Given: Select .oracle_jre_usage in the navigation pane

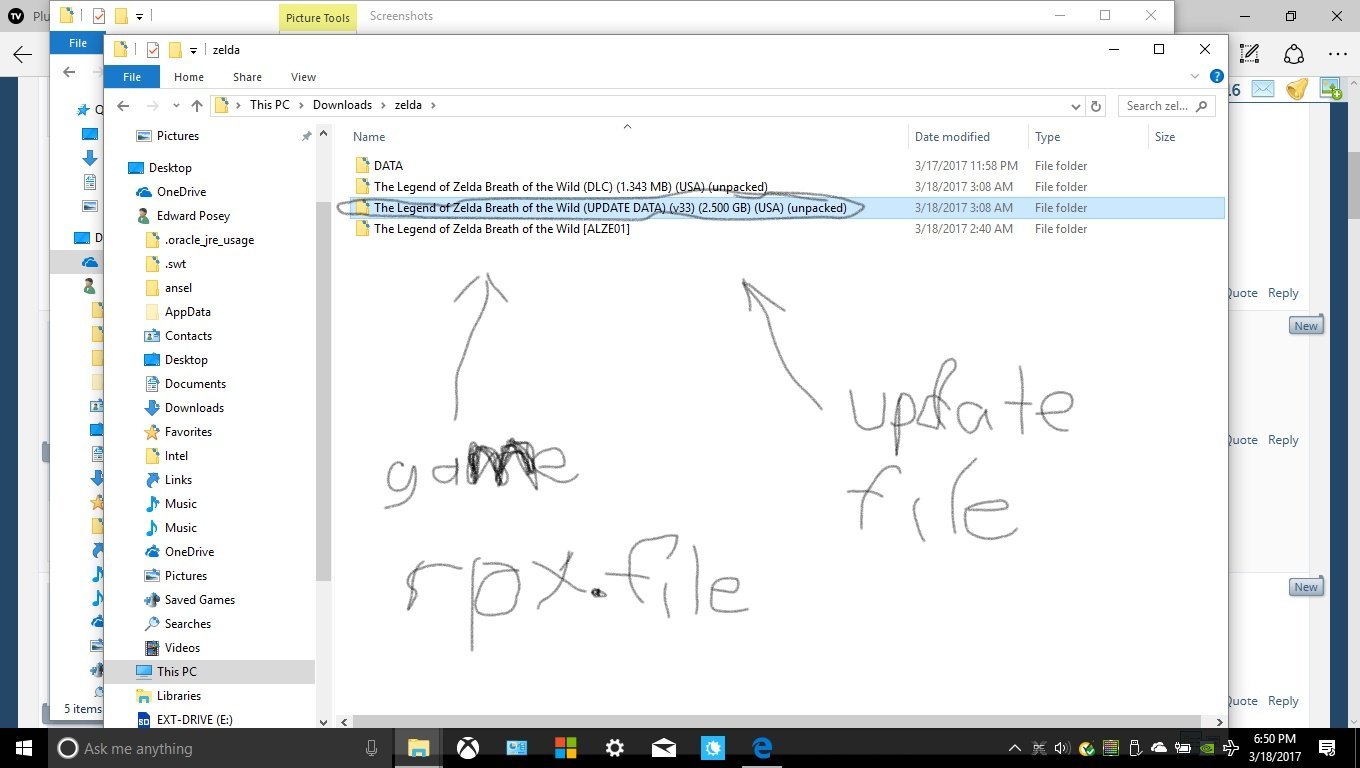Looking at the screenshot, I should pyautogui.click(x=209, y=240).
